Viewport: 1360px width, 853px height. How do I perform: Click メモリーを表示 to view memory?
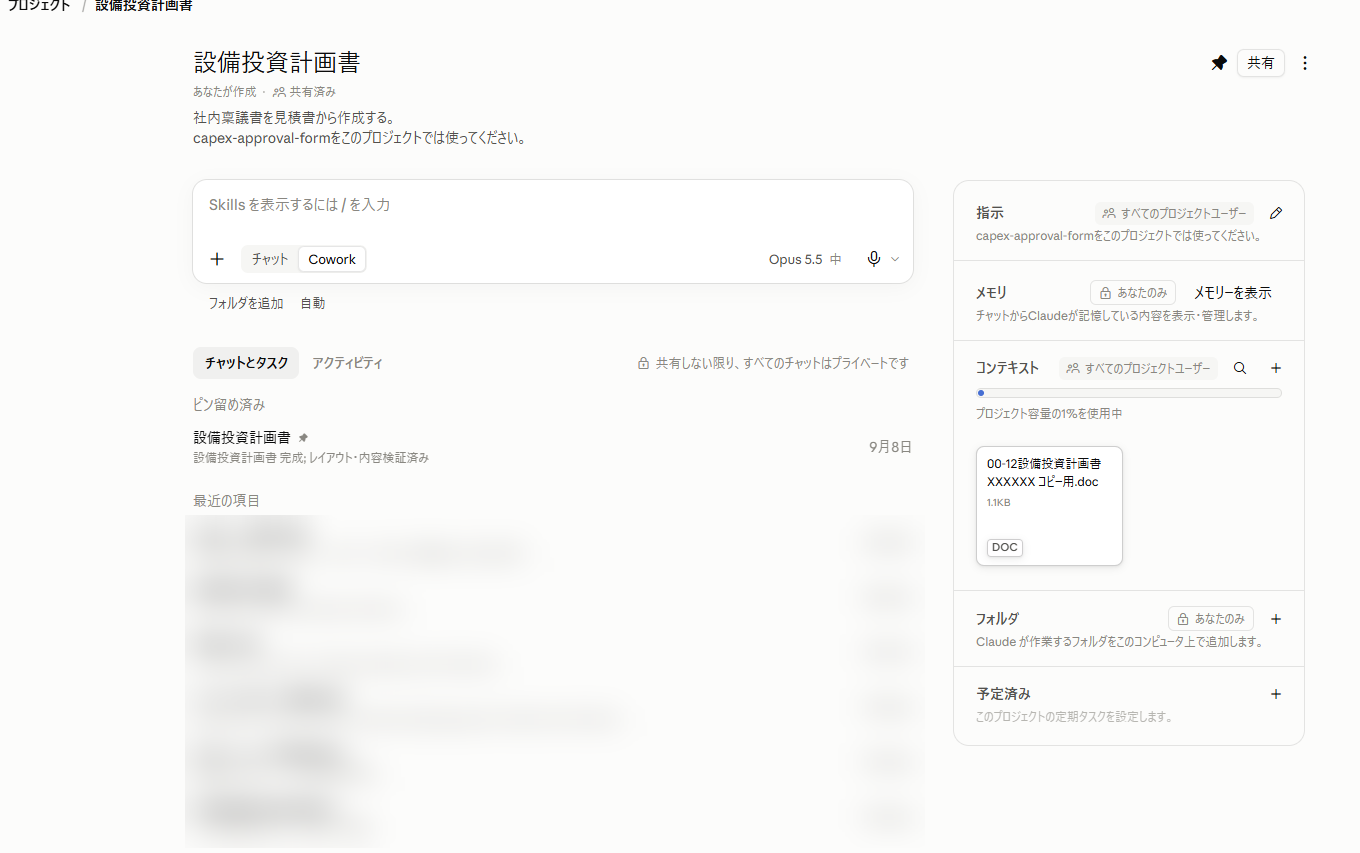[x=1233, y=293]
